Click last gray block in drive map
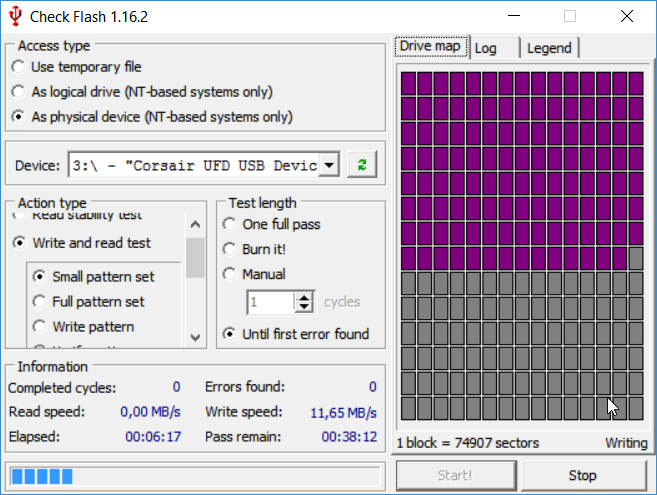Screen dimensions: 657x495 pyautogui.click(x=636, y=408)
